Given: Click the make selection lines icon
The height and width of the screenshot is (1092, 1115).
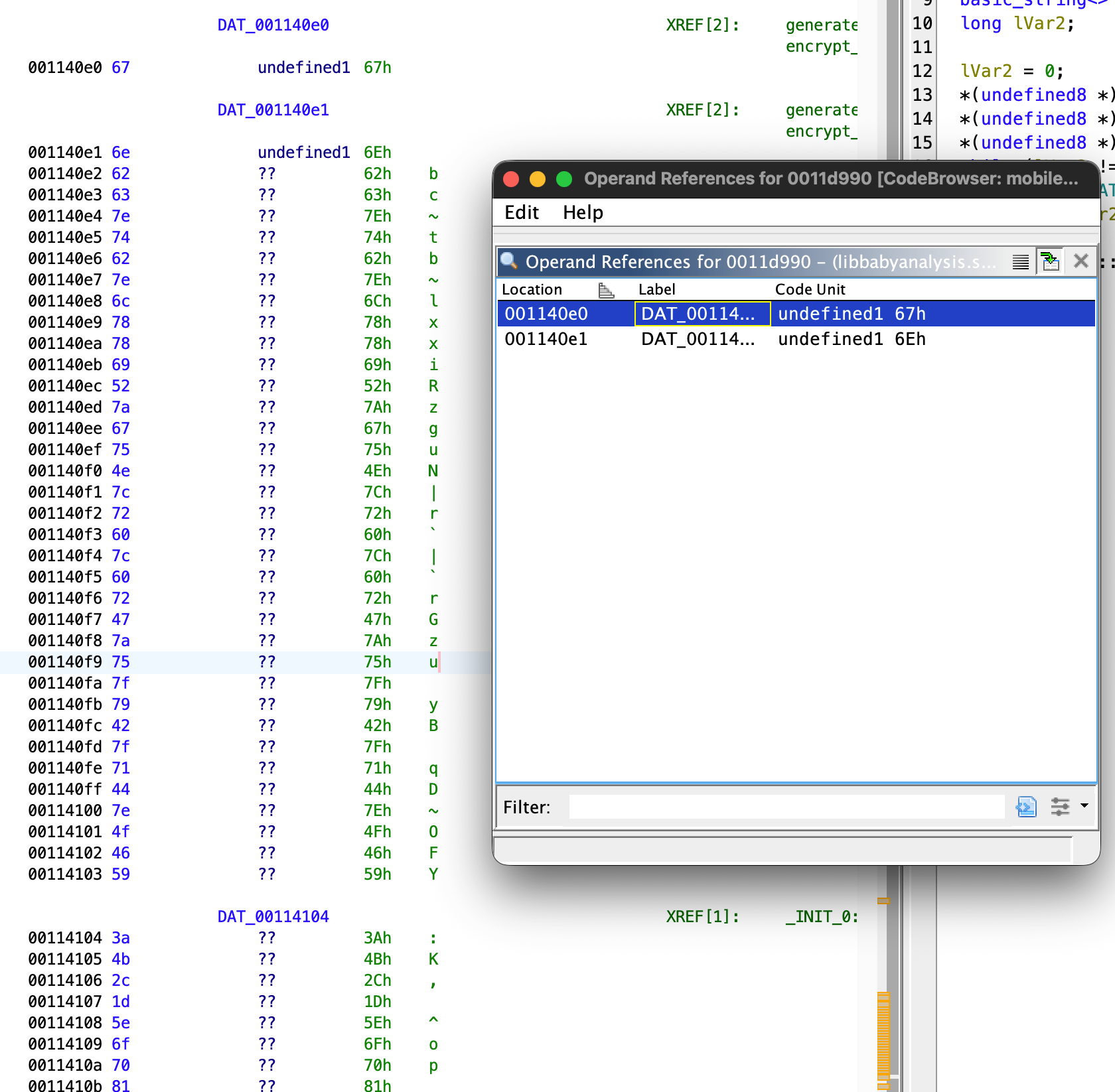Looking at the screenshot, I should click(1021, 261).
